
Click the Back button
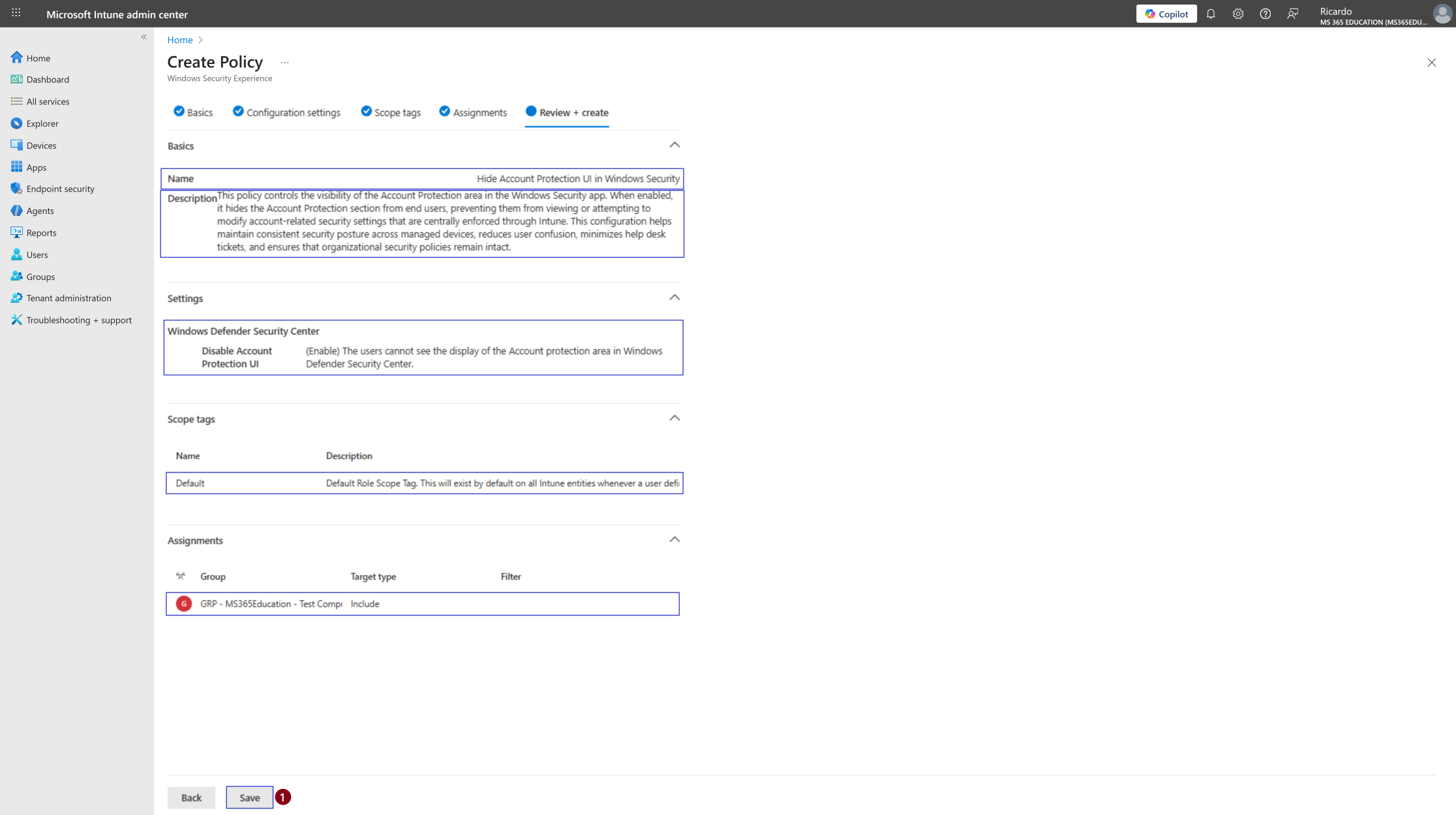[x=191, y=797]
